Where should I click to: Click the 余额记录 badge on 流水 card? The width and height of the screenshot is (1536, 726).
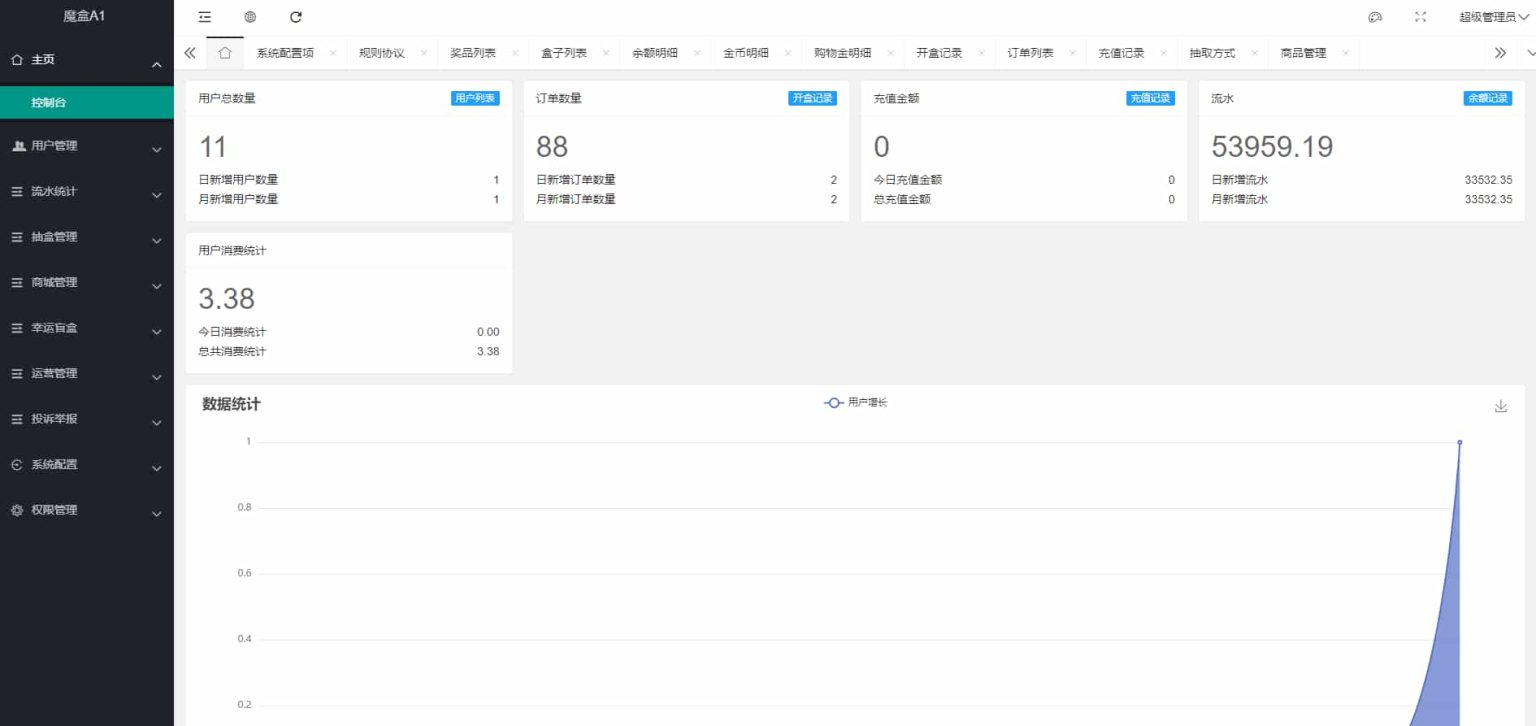[x=1487, y=98]
